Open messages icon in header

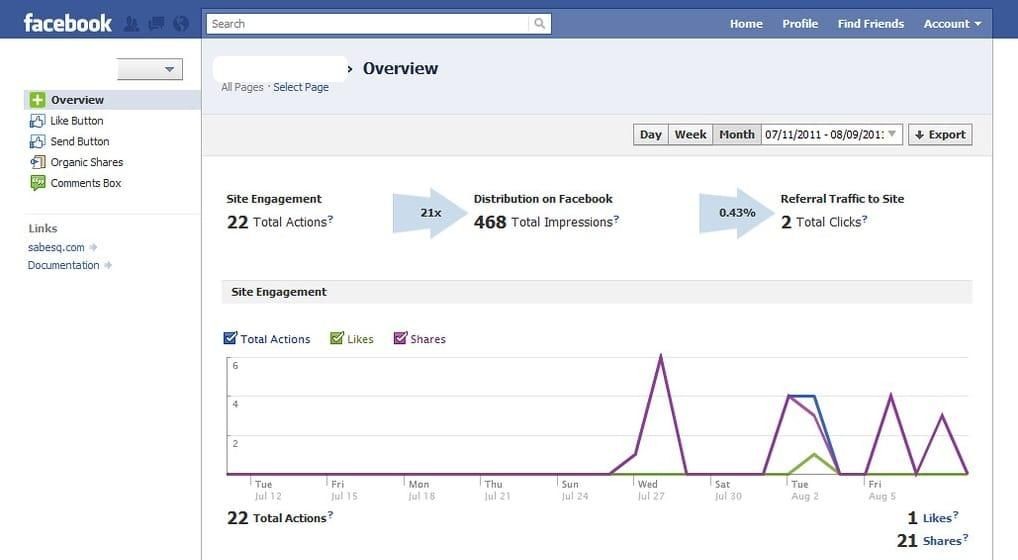(x=156, y=24)
